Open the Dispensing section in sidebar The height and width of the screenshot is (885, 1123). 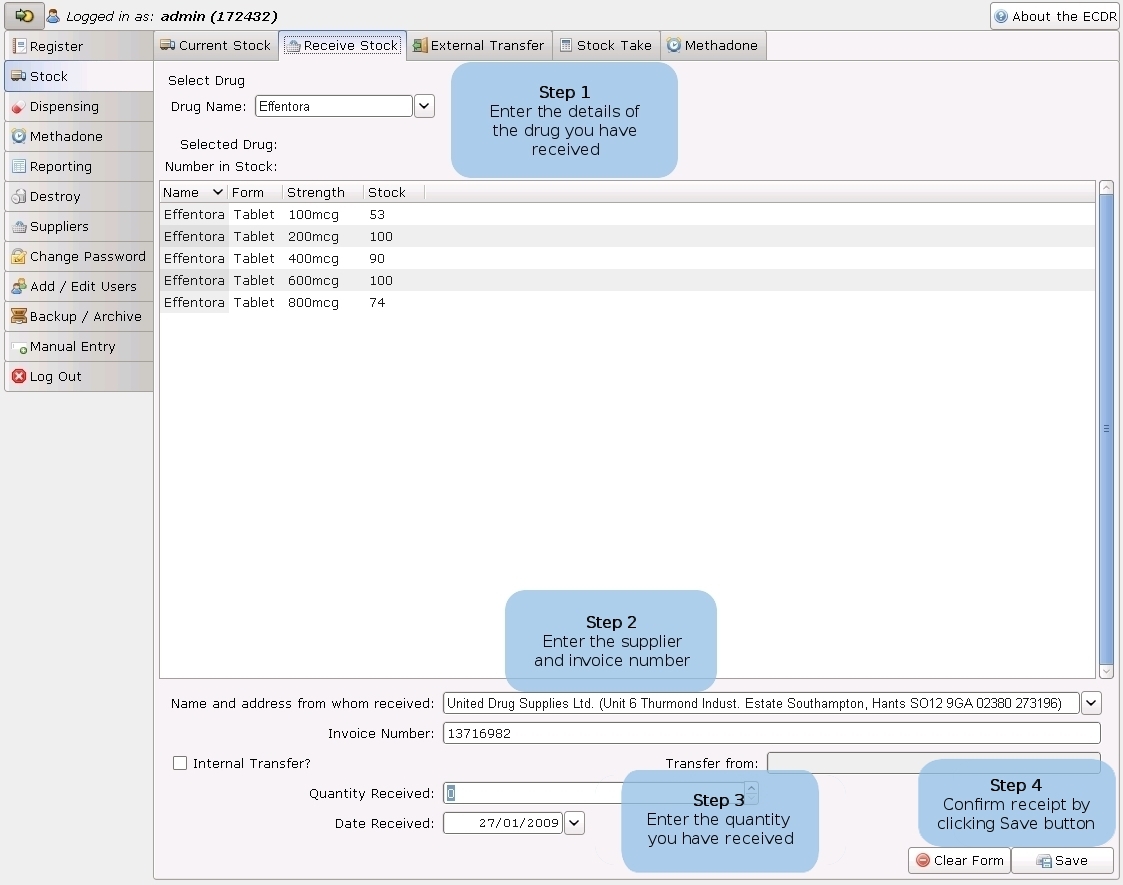64,107
